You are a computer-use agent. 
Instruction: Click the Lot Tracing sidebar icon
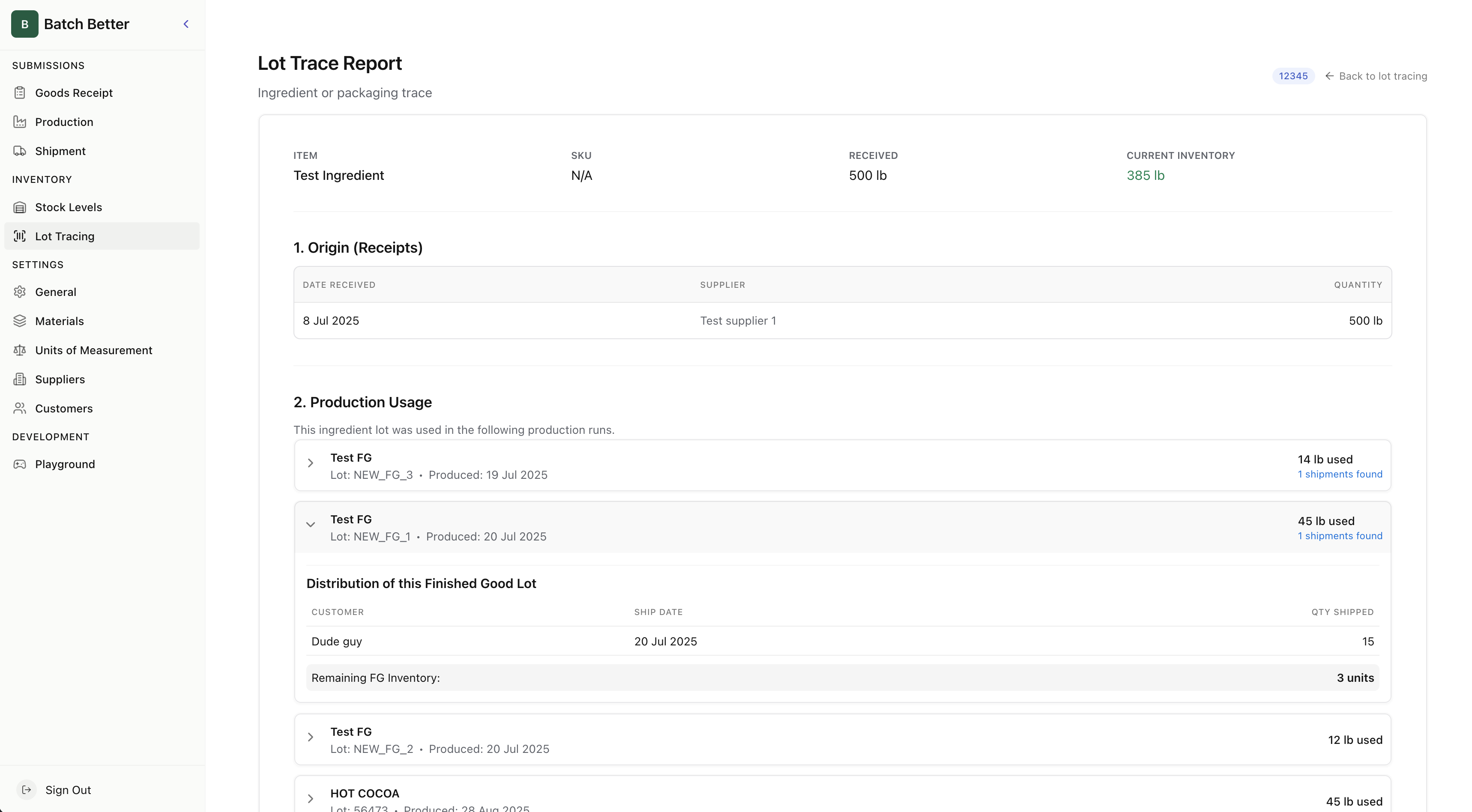(20, 236)
